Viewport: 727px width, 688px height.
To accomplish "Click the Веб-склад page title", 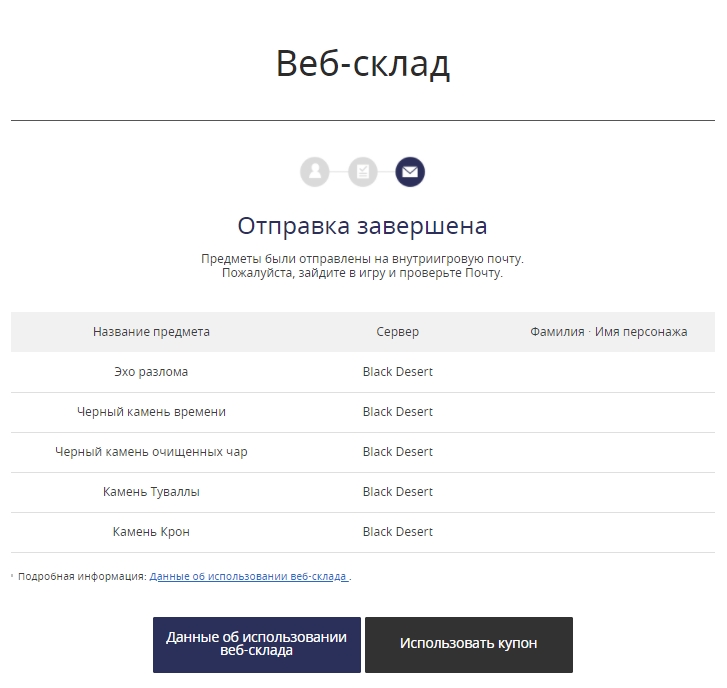I will (363, 64).
